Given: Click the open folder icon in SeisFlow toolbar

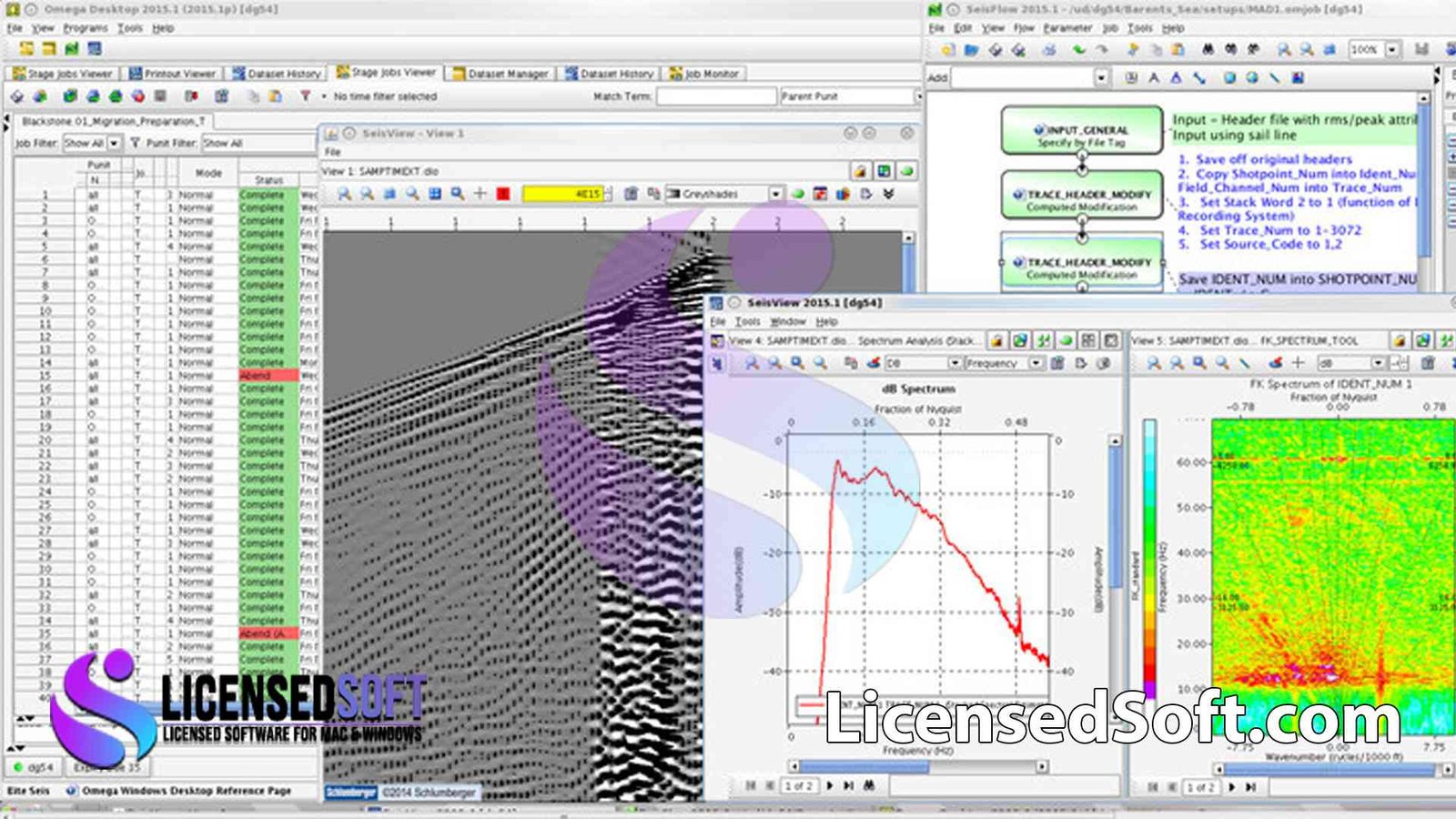Looking at the screenshot, I should [971, 49].
